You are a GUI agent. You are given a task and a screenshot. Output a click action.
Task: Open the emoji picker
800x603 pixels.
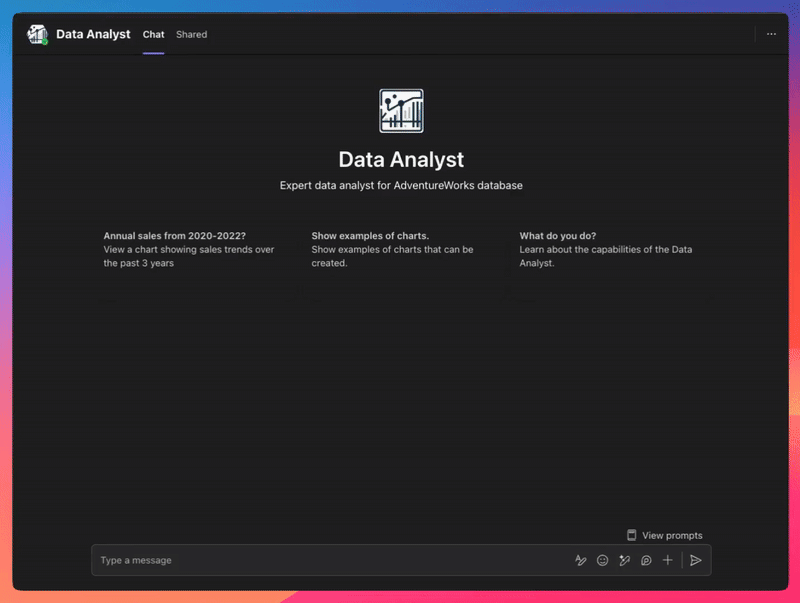click(602, 560)
